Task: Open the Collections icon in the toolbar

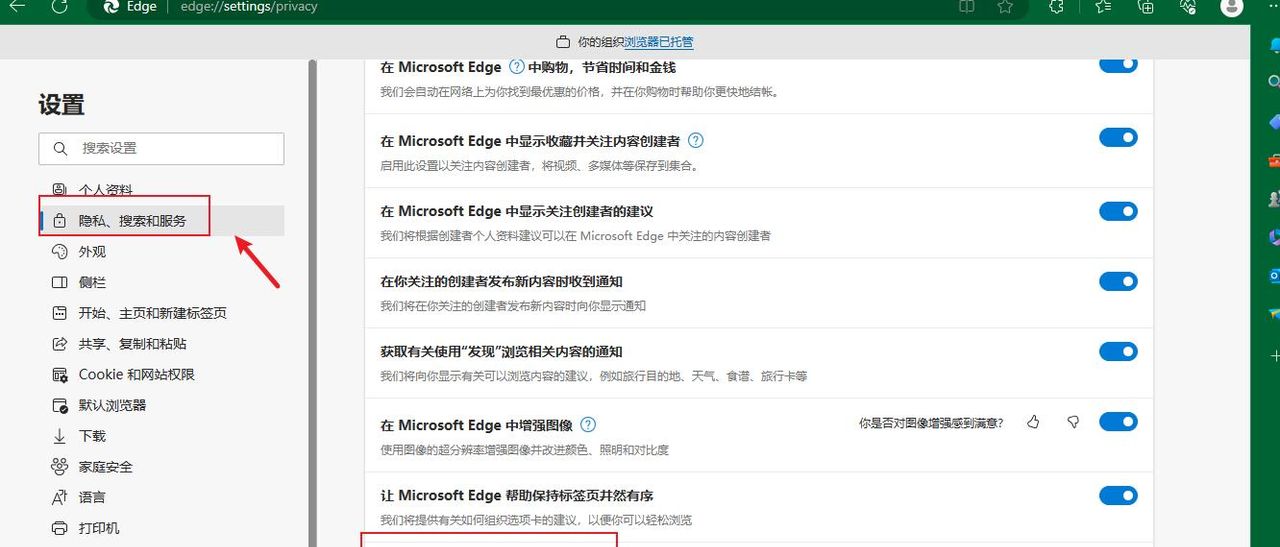Action: tap(1147, 6)
